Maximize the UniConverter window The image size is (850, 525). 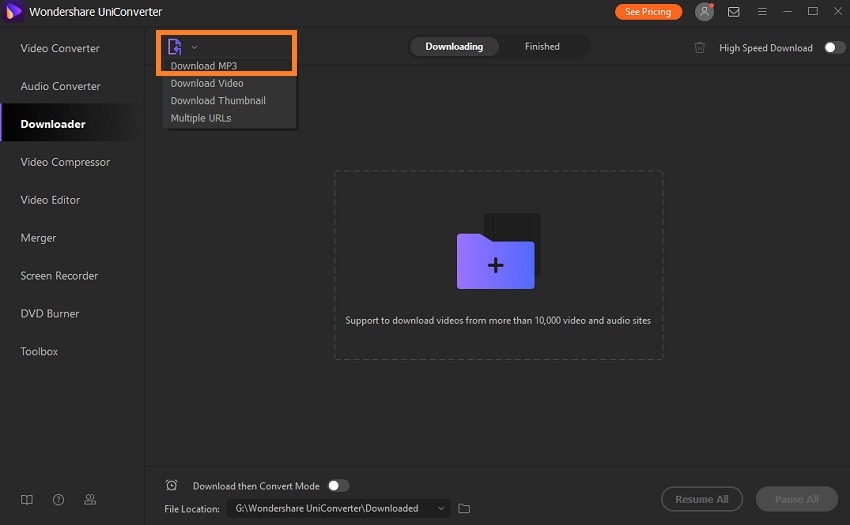[x=813, y=11]
